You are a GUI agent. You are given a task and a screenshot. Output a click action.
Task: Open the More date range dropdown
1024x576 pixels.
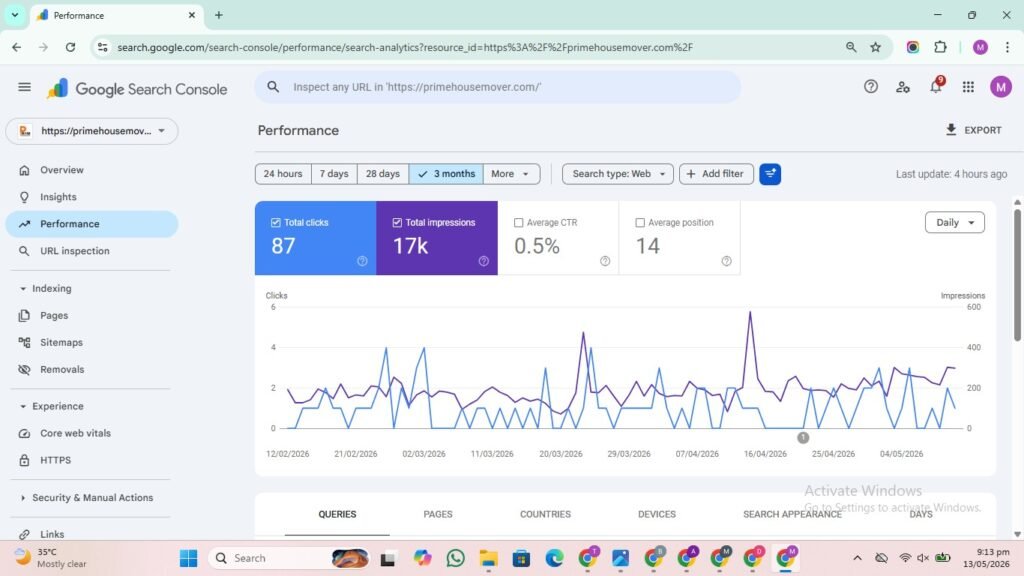pyautogui.click(x=511, y=174)
